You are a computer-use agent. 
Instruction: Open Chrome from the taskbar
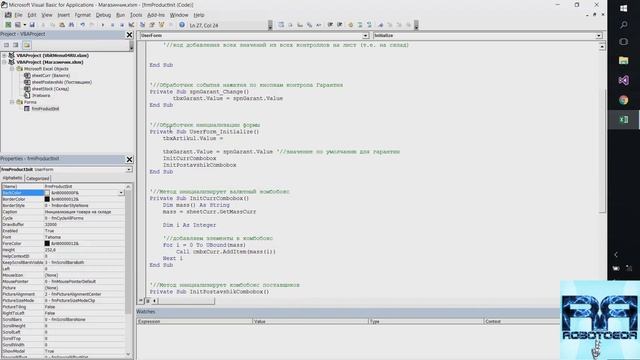tap(623, 100)
